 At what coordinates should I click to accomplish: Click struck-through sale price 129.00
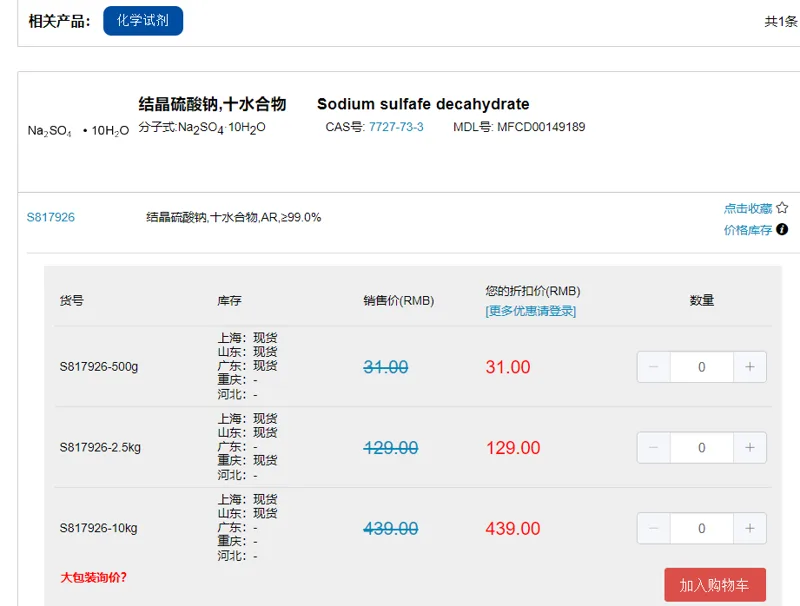pos(391,447)
